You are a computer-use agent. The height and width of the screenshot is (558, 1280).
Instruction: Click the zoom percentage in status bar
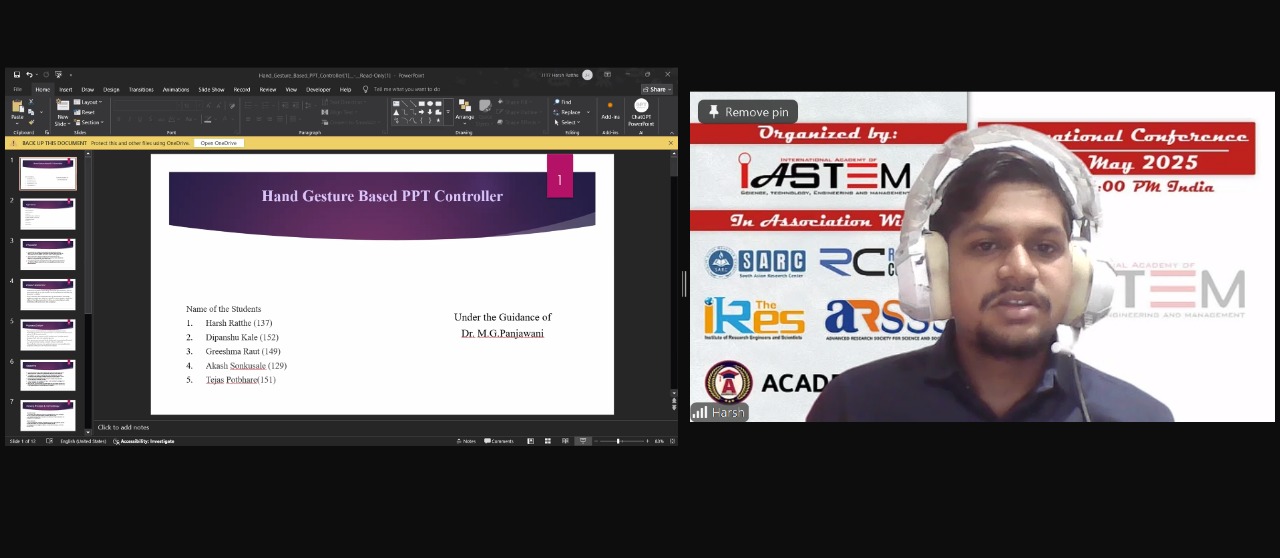point(660,441)
